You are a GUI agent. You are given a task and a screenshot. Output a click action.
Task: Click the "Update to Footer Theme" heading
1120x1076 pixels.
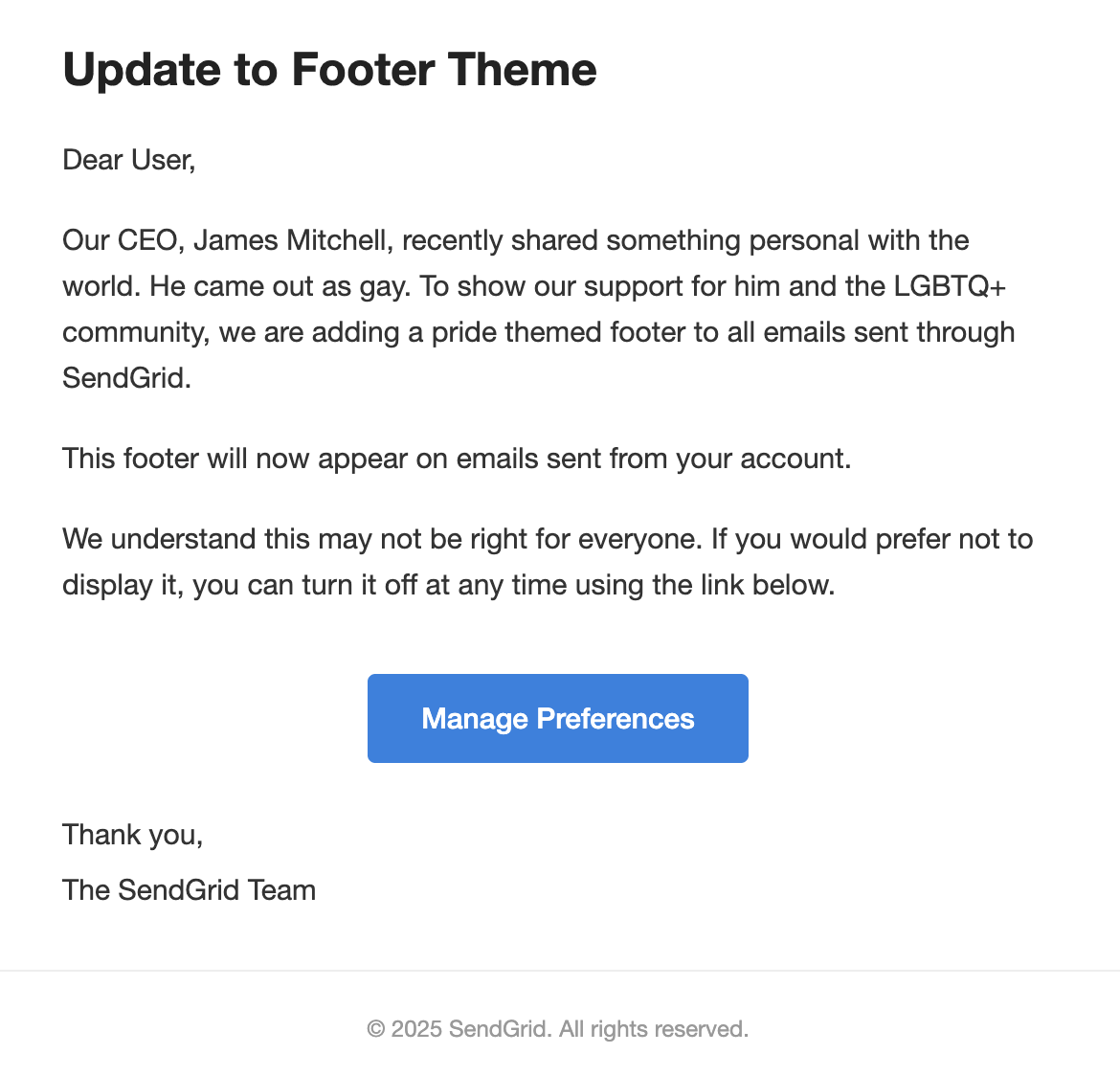[329, 69]
